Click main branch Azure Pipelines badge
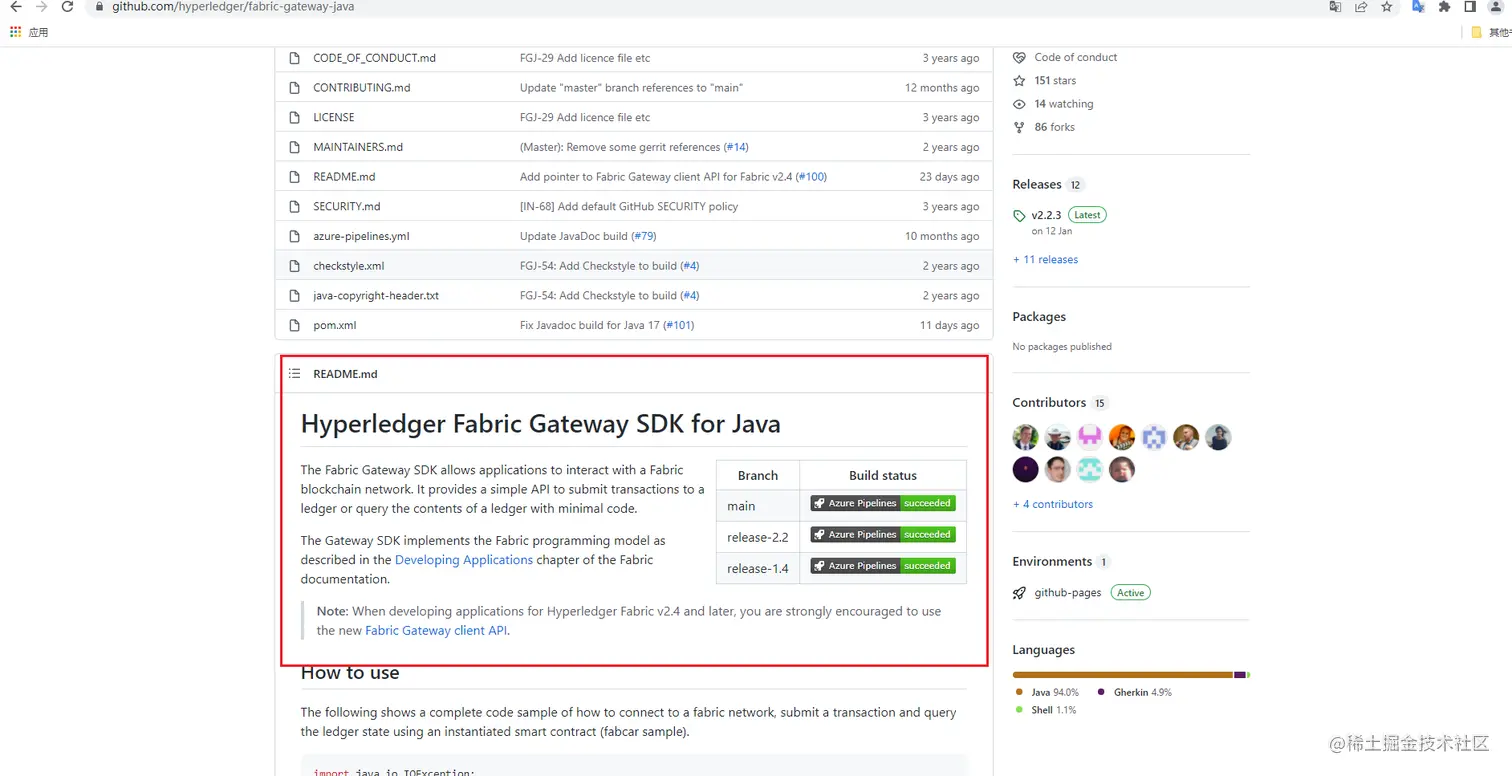This screenshot has height=776, width=1512. tap(883, 503)
